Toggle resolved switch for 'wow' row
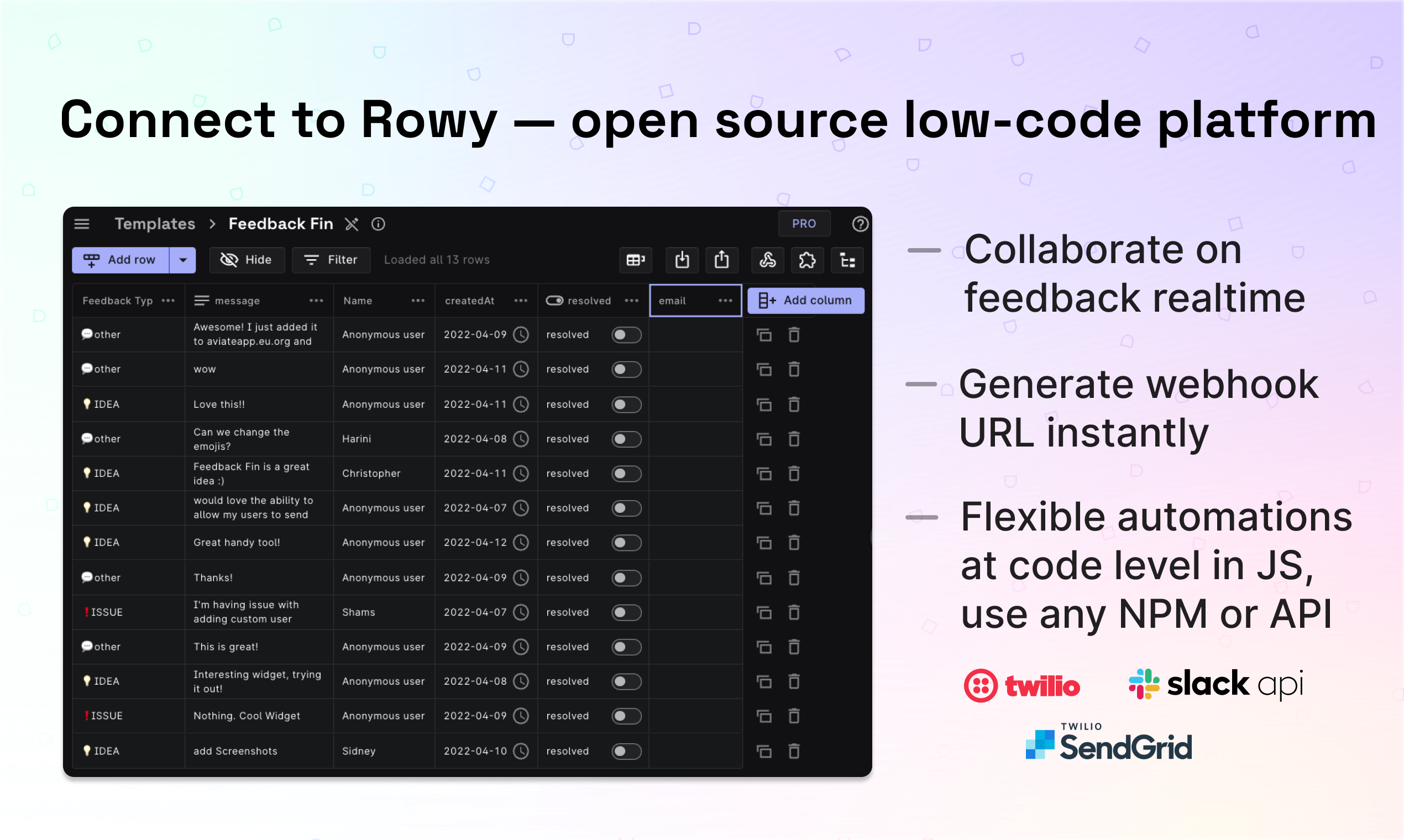The image size is (1404, 840). point(626,369)
